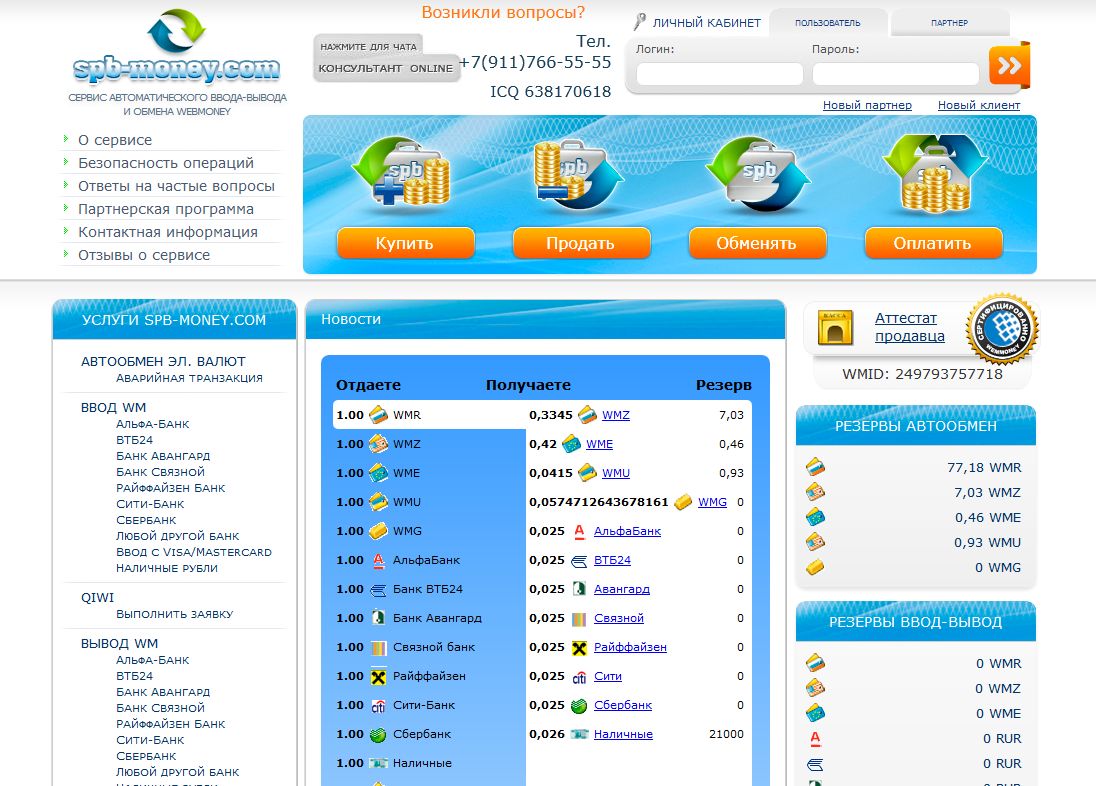
Task: Select the WMR row in Отдаете list
Action: (429, 415)
